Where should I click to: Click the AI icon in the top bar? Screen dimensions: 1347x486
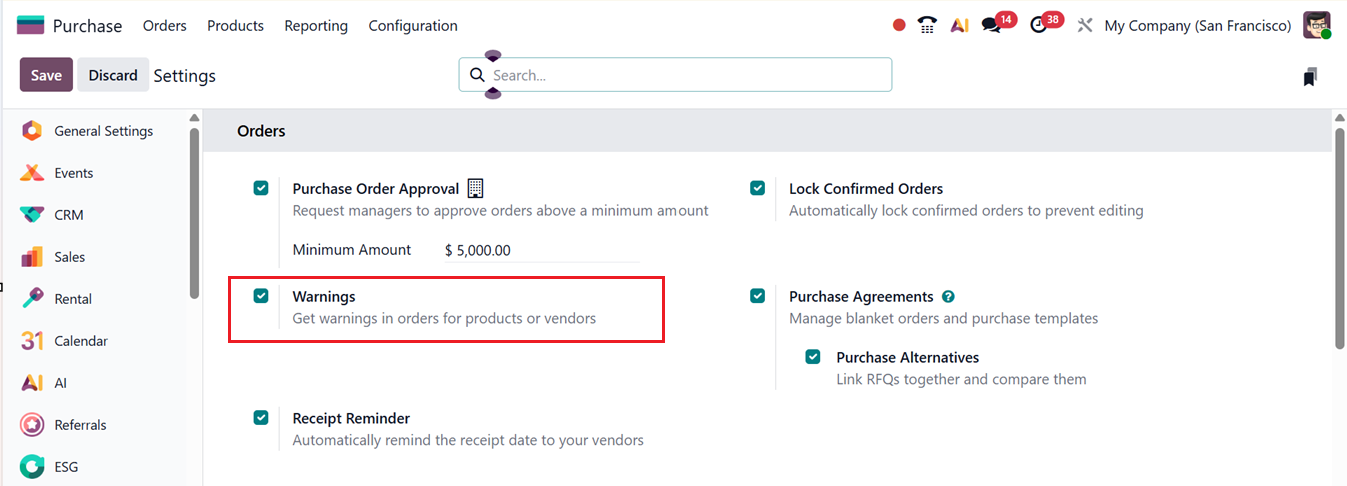tap(959, 26)
